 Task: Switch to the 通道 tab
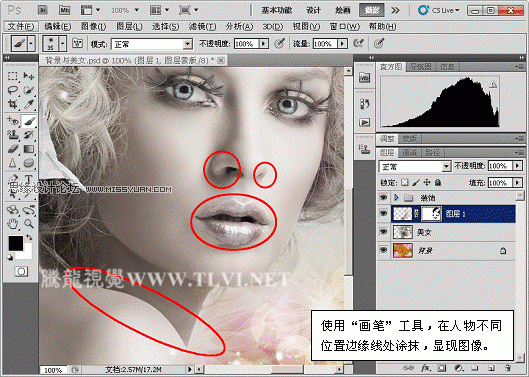(409, 153)
